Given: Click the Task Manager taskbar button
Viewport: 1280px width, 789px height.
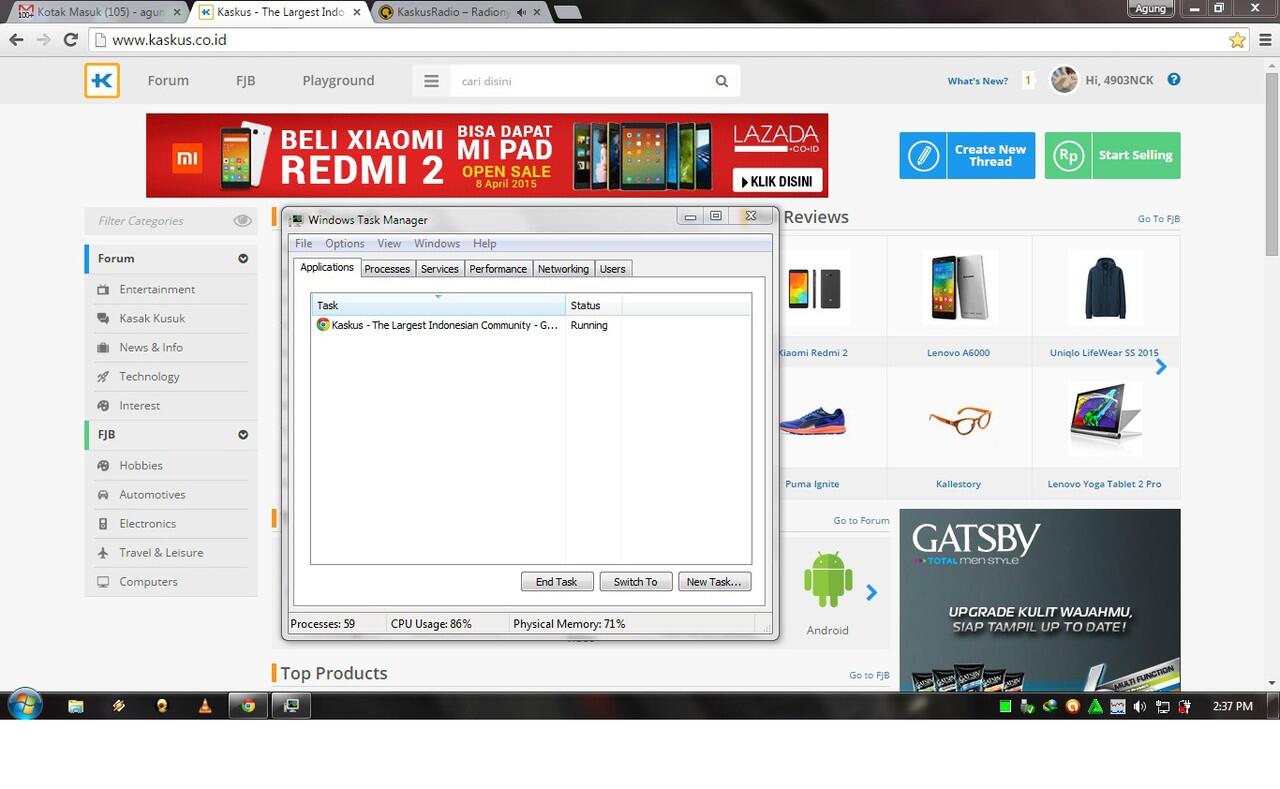Looking at the screenshot, I should (292, 705).
